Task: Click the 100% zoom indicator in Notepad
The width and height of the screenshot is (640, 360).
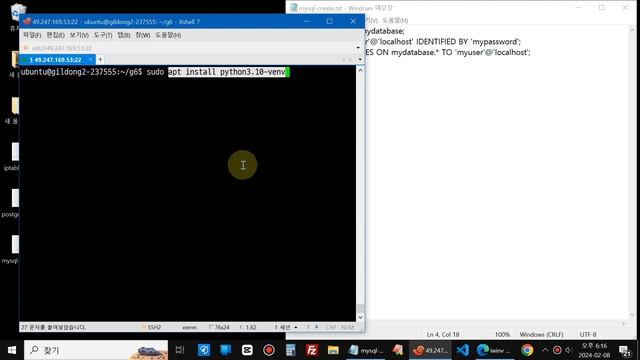Action: click(x=502, y=334)
